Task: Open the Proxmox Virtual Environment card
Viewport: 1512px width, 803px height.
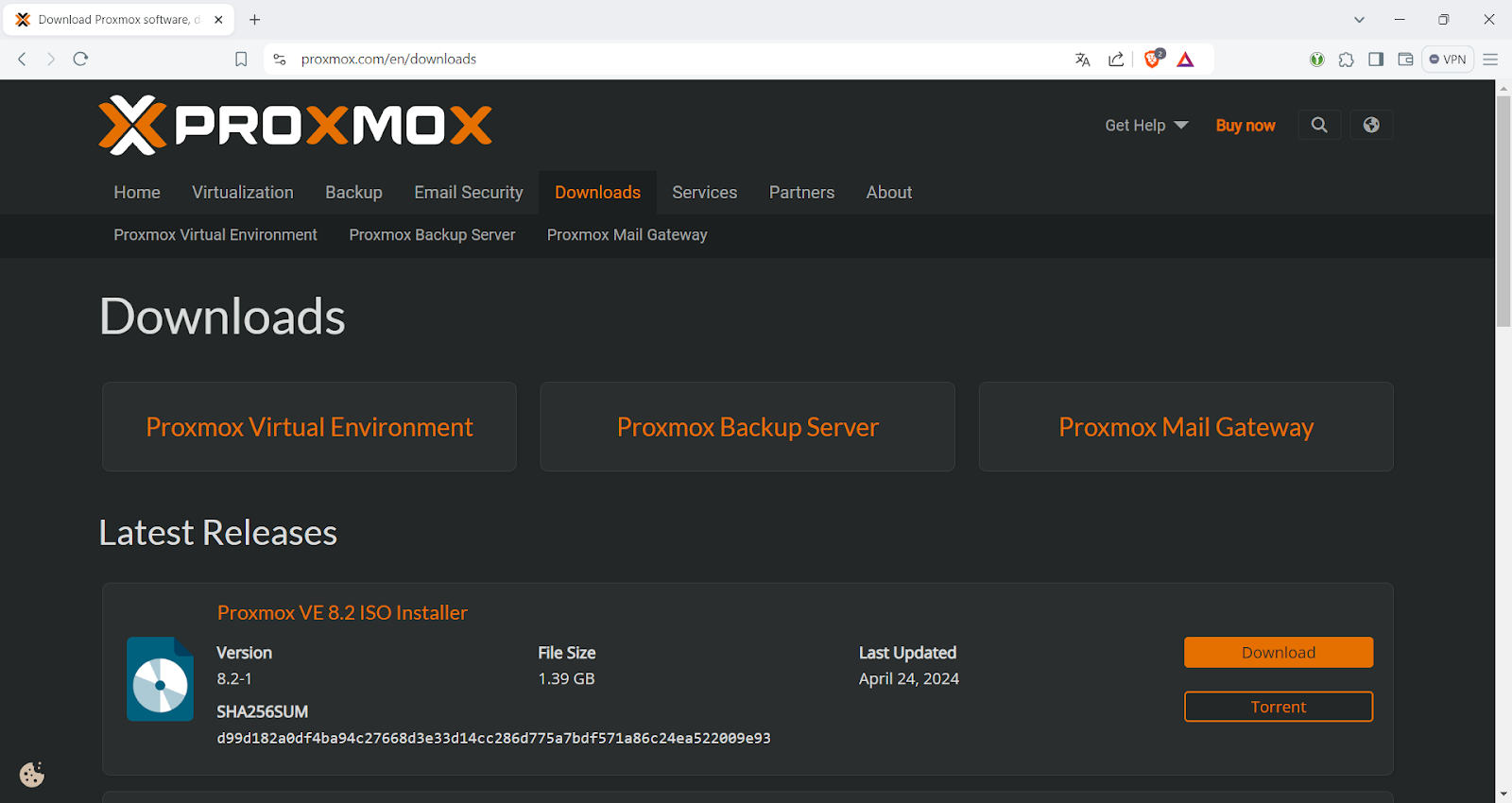Action: pos(309,427)
